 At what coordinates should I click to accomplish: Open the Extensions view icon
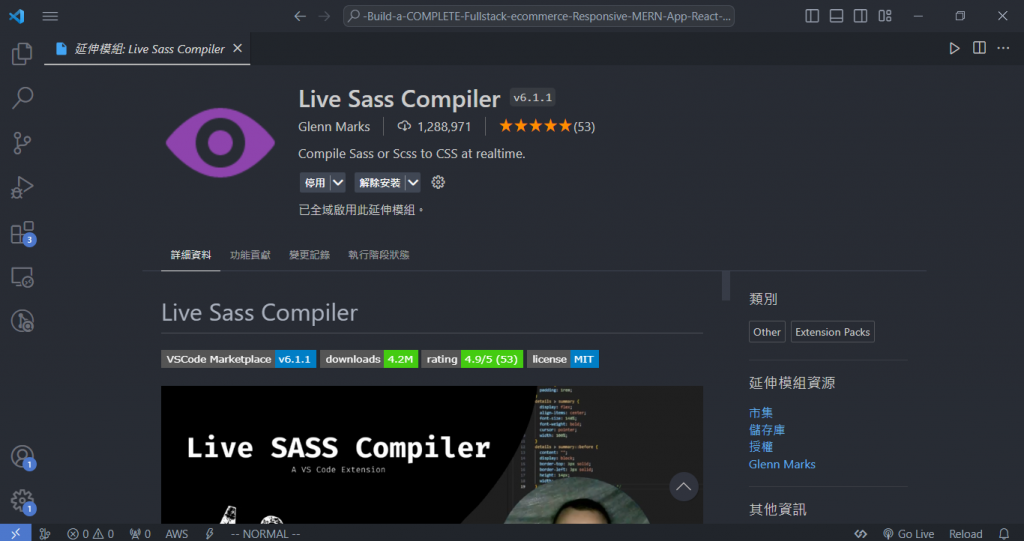[23, 233]
